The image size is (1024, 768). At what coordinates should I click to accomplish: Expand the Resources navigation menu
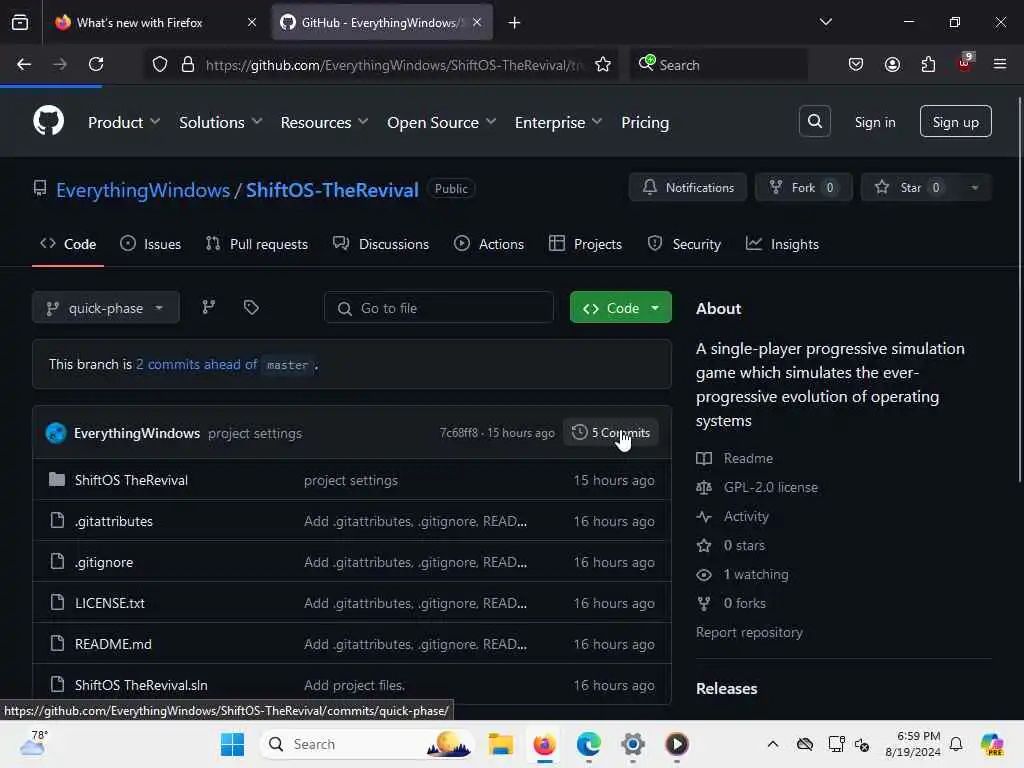(x=325, y=122)
